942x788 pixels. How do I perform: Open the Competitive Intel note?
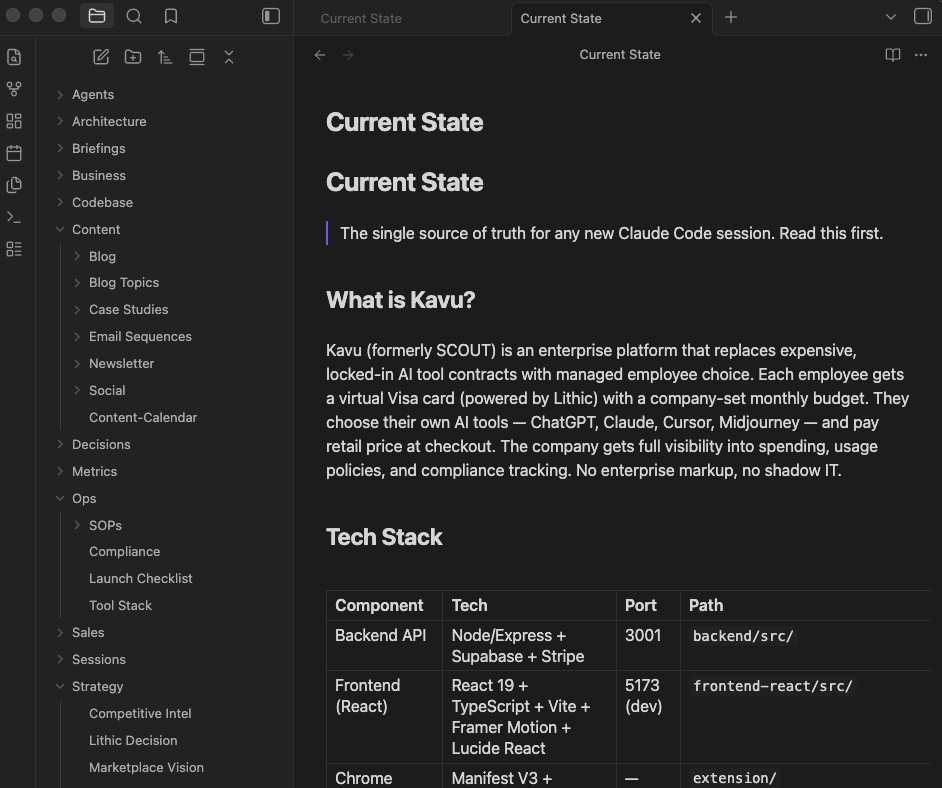(x=140, y=713)
